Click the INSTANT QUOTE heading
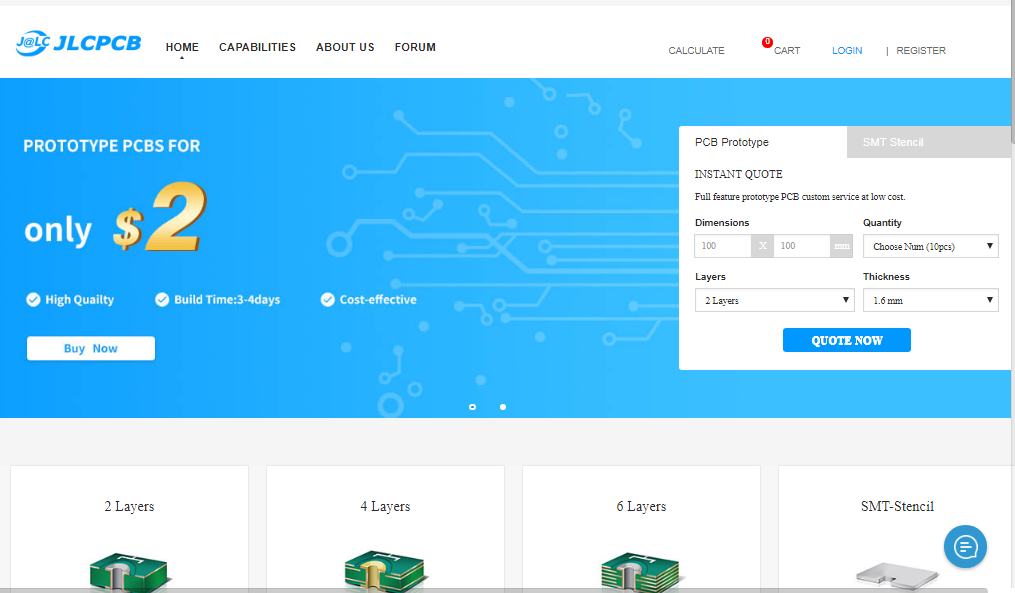Viewport: 1015px width, 593px height. (x=738, y=174)
